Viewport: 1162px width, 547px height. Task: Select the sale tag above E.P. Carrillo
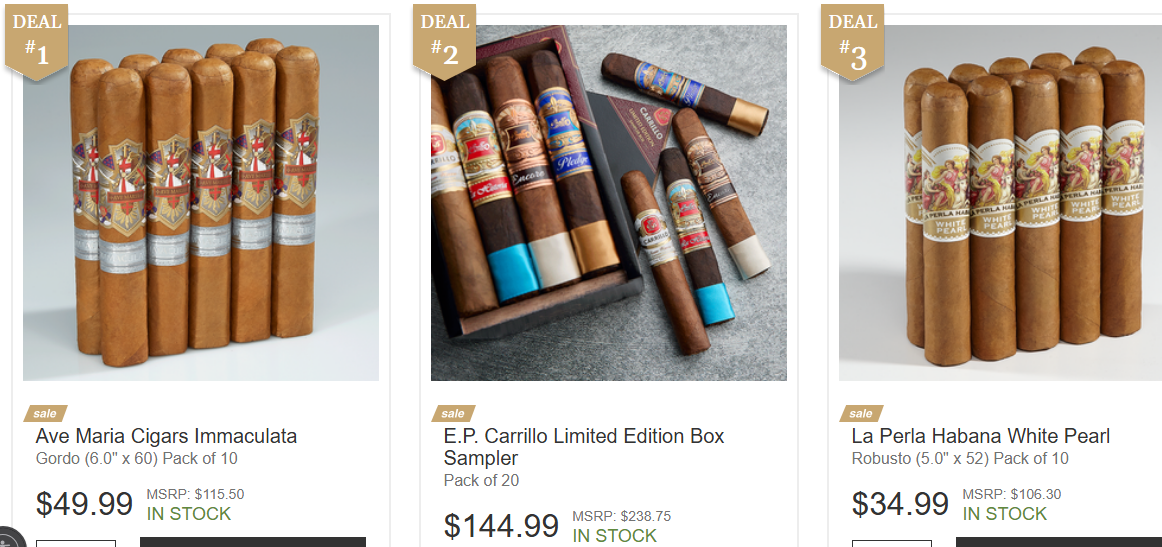(x=453, y=414)
